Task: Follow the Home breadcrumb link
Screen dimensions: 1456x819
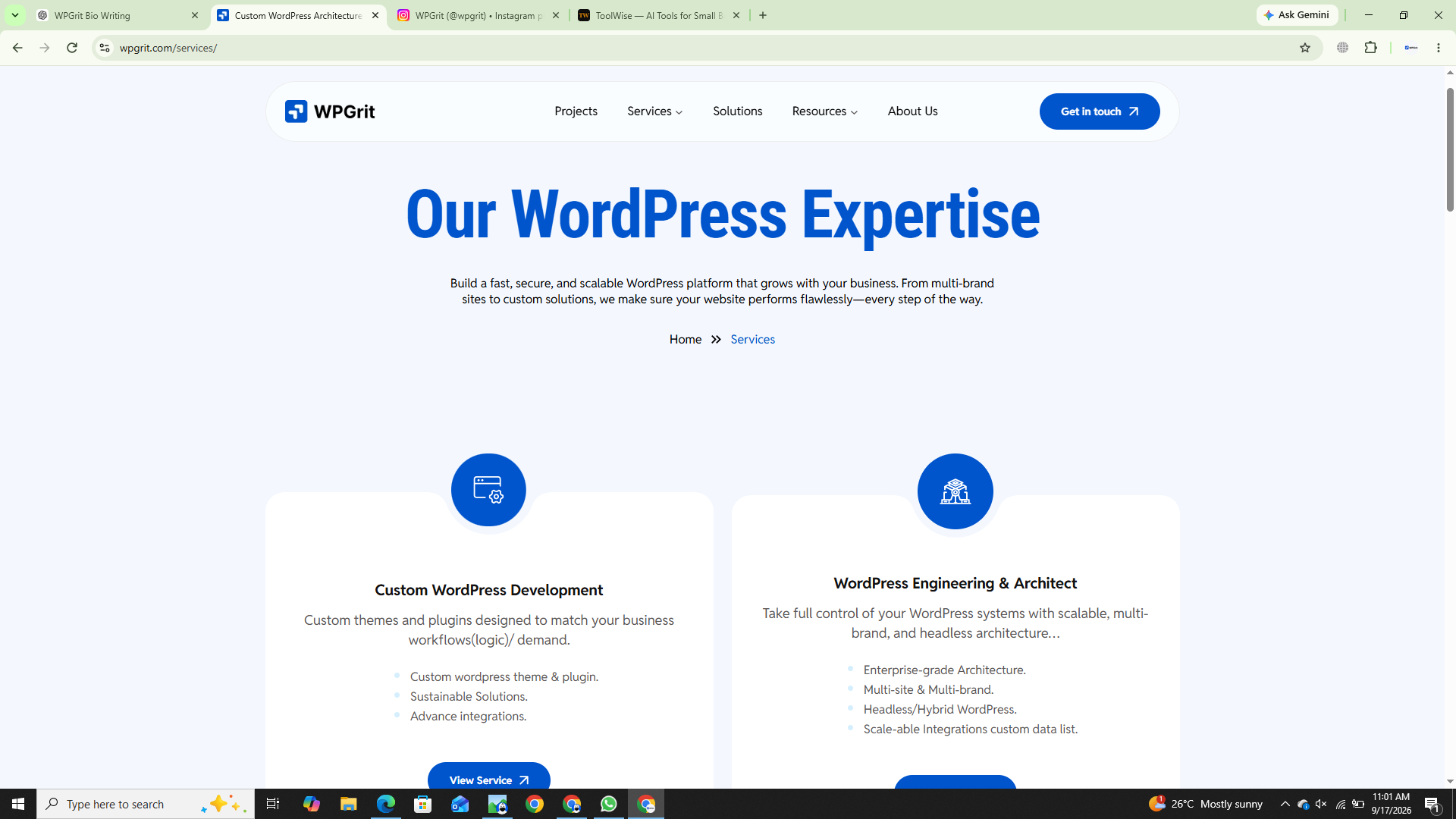Action: [685, 340]
